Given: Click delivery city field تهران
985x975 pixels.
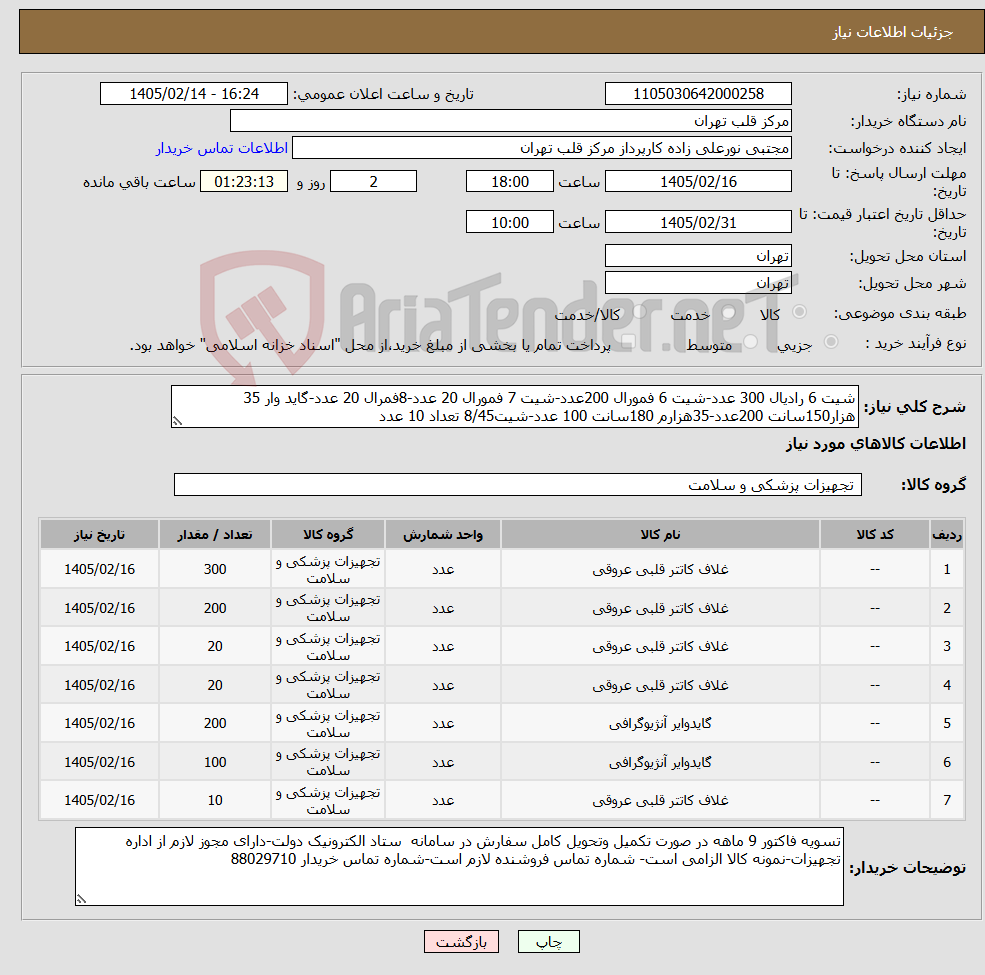Looking at the screenshot, I should [x=698, y=283].
